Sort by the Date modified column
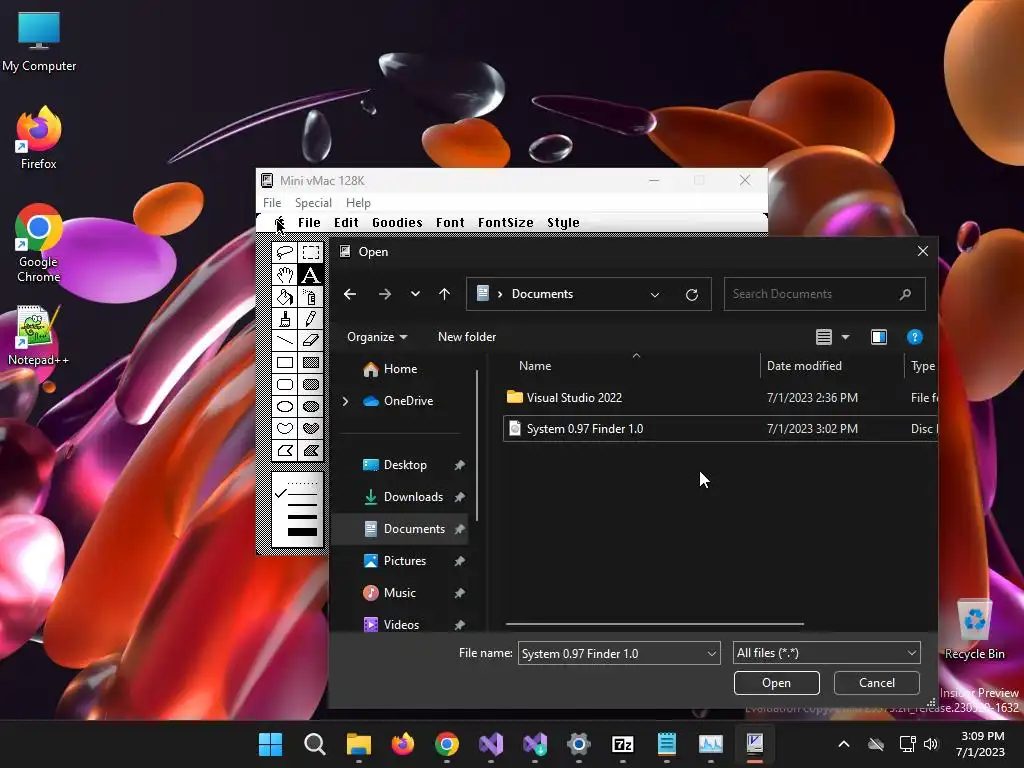 click(x=831, y=366)
